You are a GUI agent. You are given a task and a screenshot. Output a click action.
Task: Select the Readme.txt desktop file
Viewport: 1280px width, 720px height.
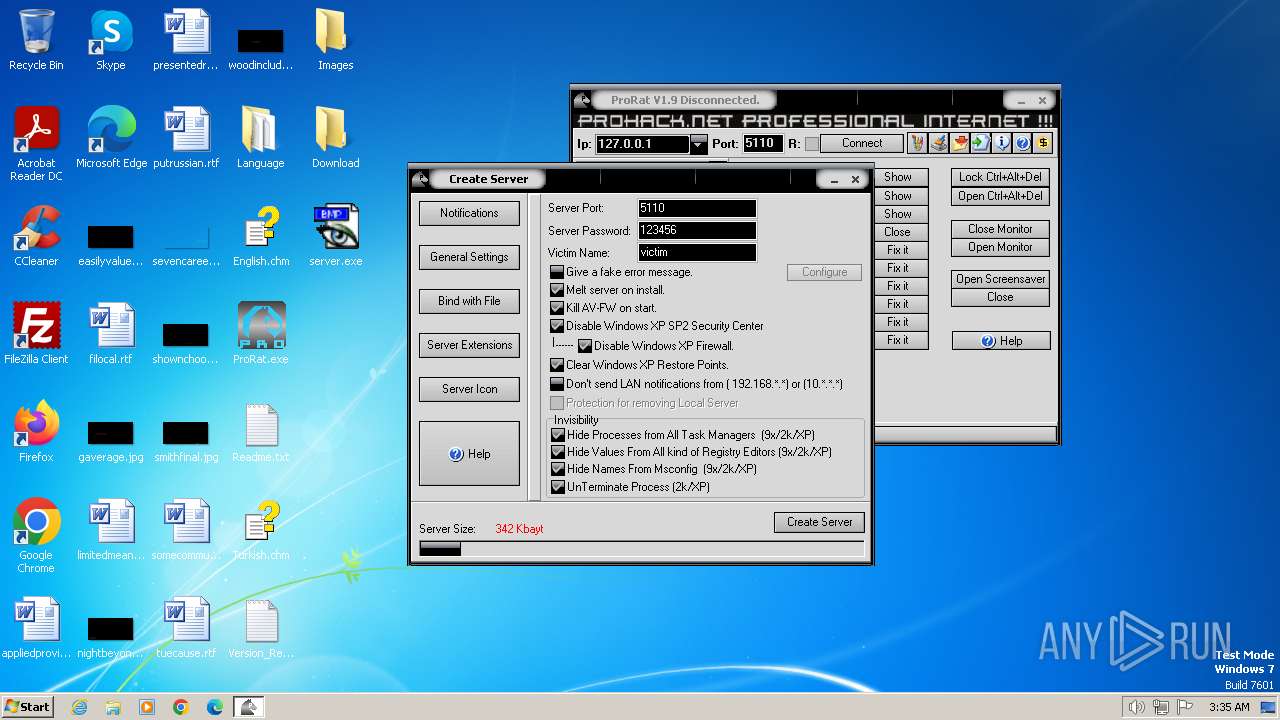[x=261, y=433]
